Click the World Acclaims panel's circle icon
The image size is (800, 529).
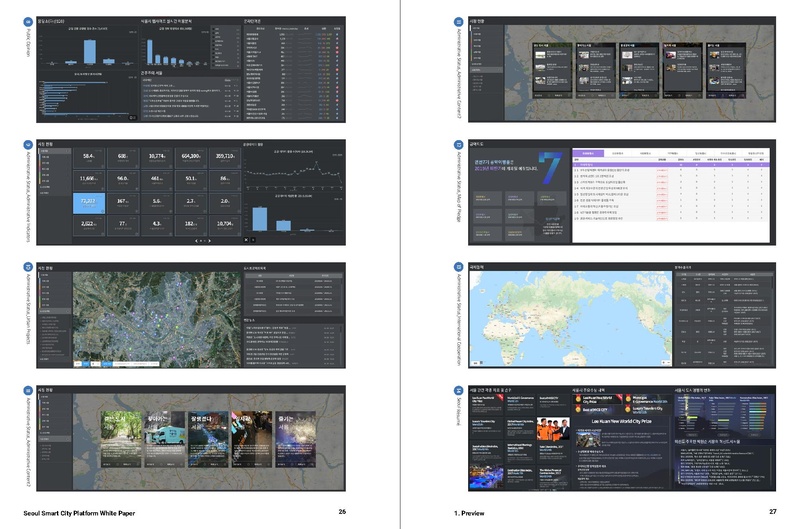tap(458, 390)
